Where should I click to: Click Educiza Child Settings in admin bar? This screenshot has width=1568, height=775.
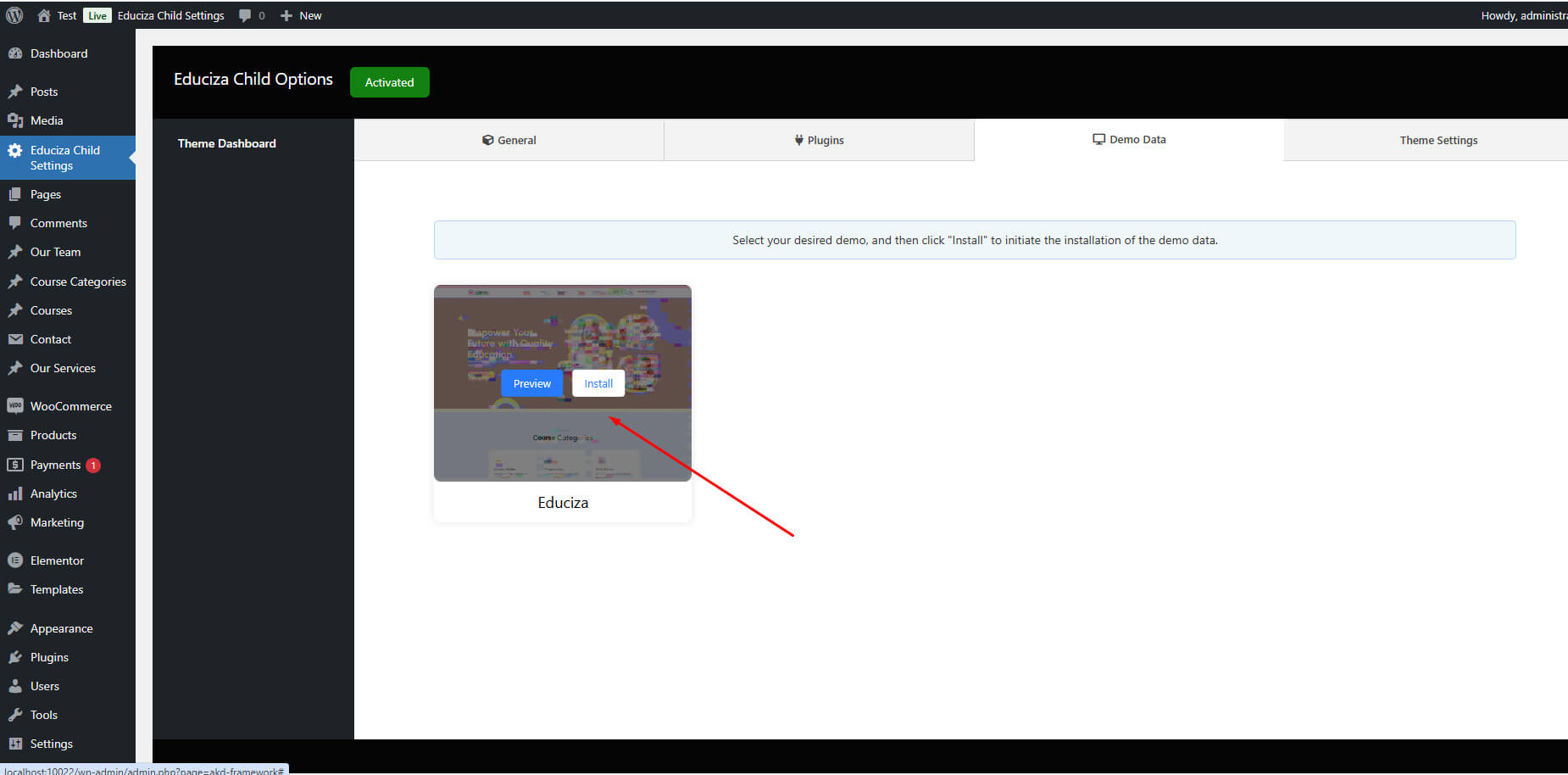(171, 15)
